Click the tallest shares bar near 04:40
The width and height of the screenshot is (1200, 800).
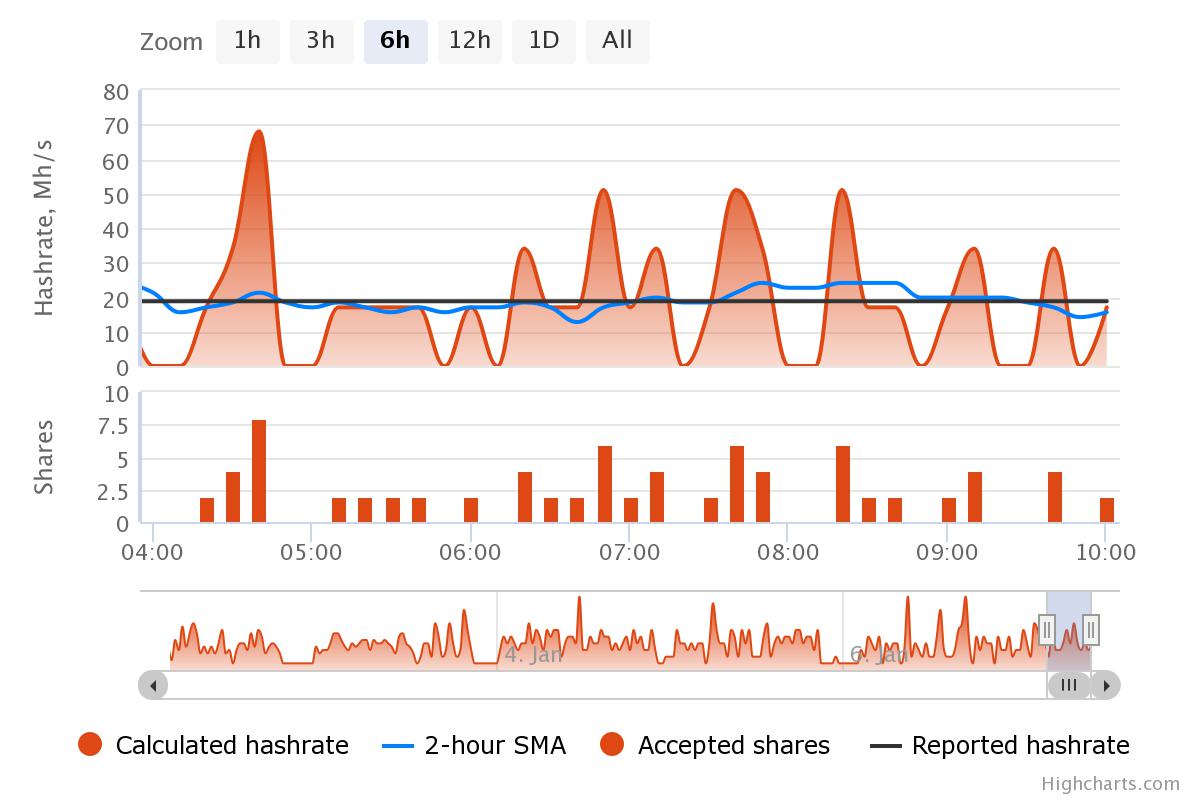(x=259, y=470)
